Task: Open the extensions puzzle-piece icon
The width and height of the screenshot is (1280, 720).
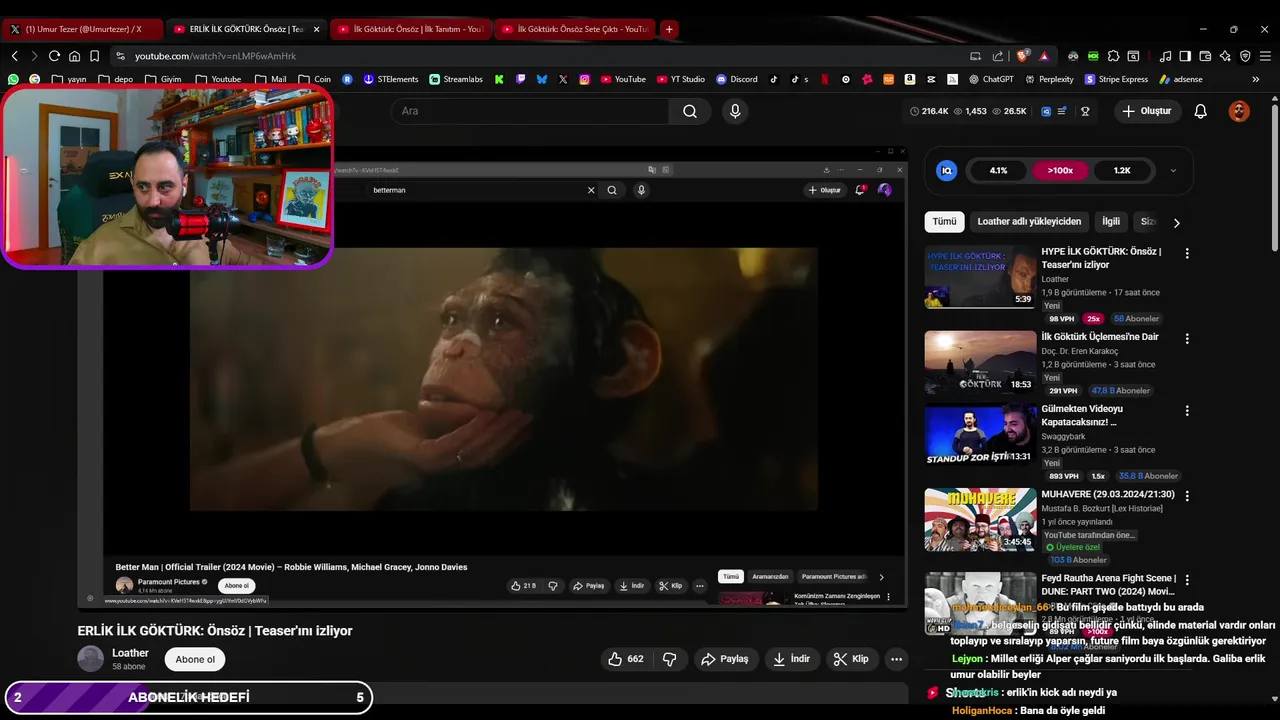Action: pos(1114,56)
